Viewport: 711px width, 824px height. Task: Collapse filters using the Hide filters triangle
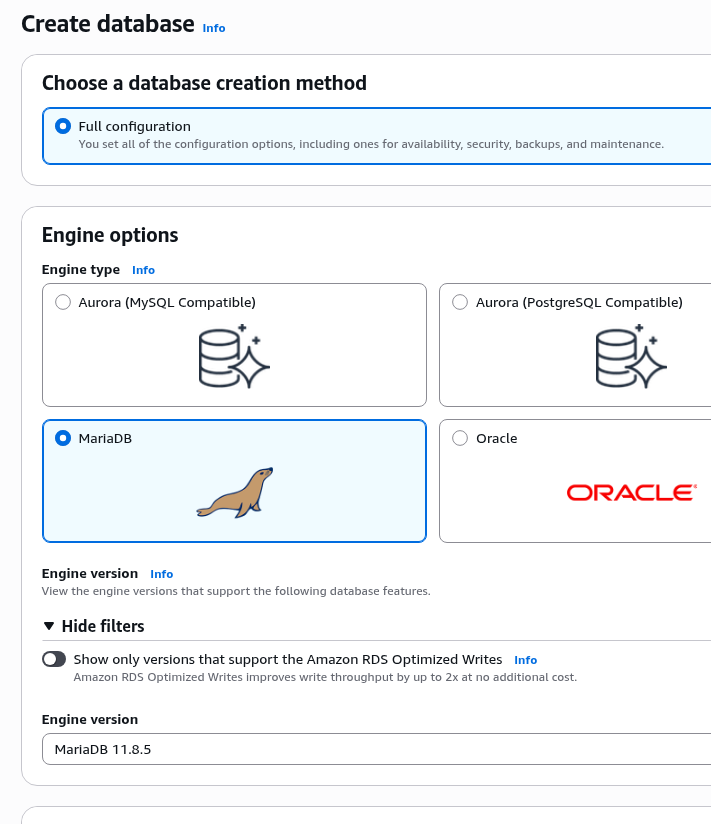[x=49, y=626]
